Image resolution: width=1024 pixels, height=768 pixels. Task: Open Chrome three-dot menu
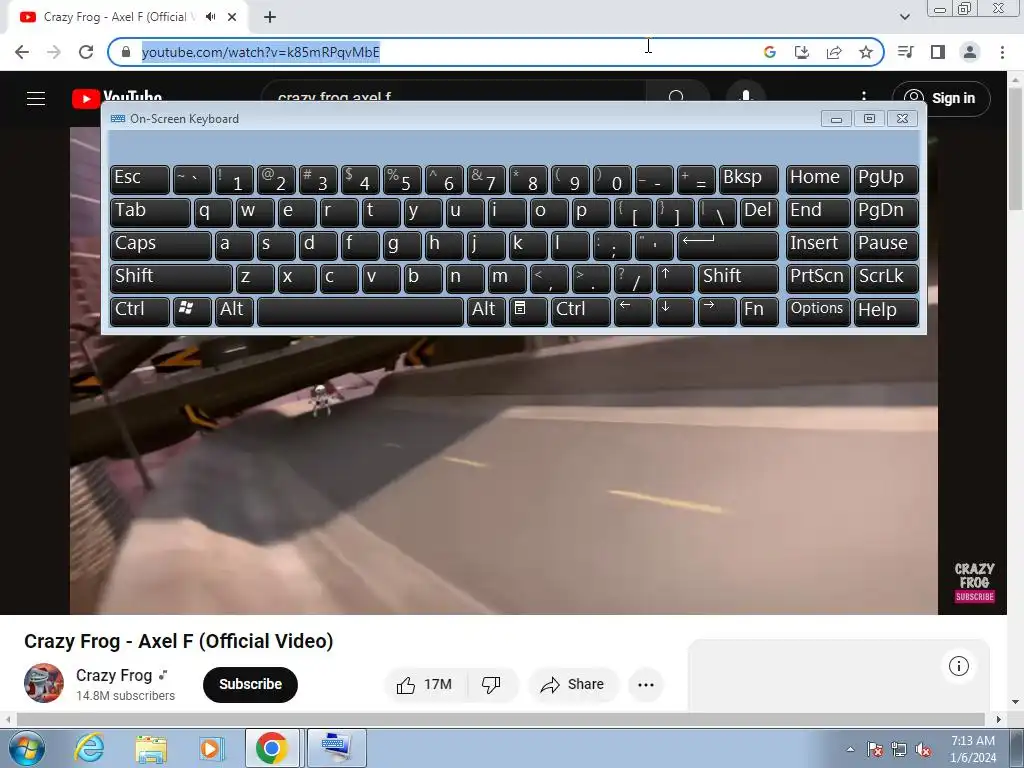[1002, 52]
